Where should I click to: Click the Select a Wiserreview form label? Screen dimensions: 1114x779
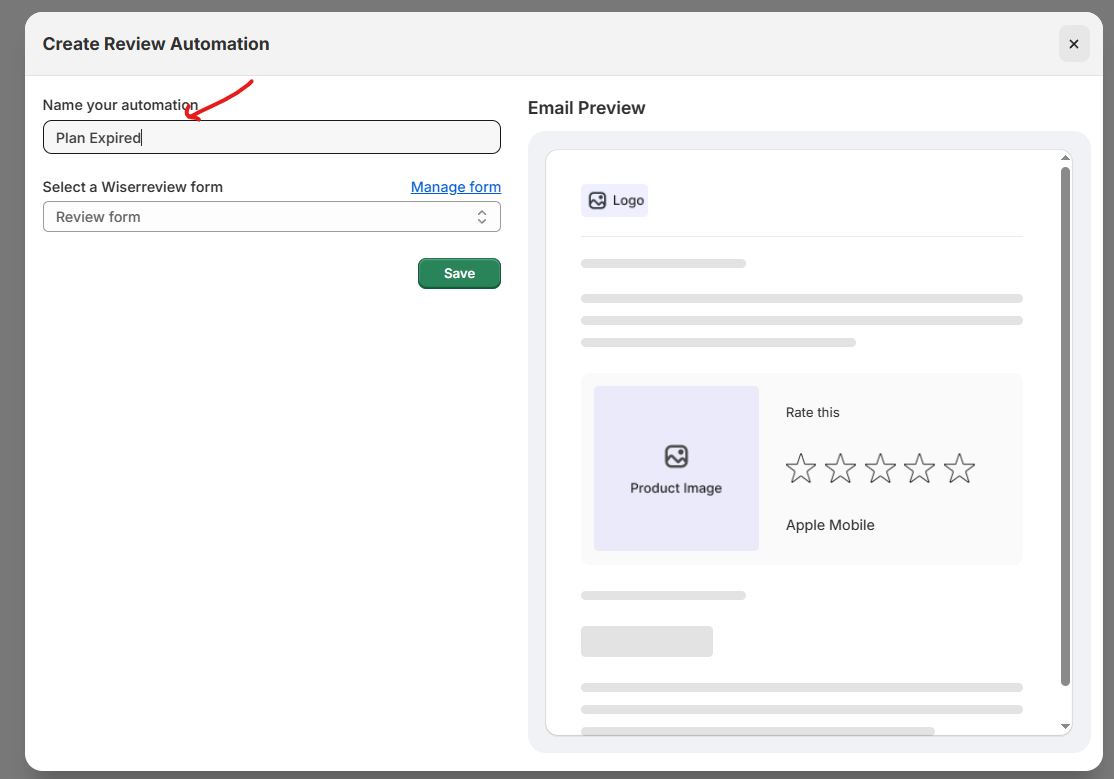132,187
